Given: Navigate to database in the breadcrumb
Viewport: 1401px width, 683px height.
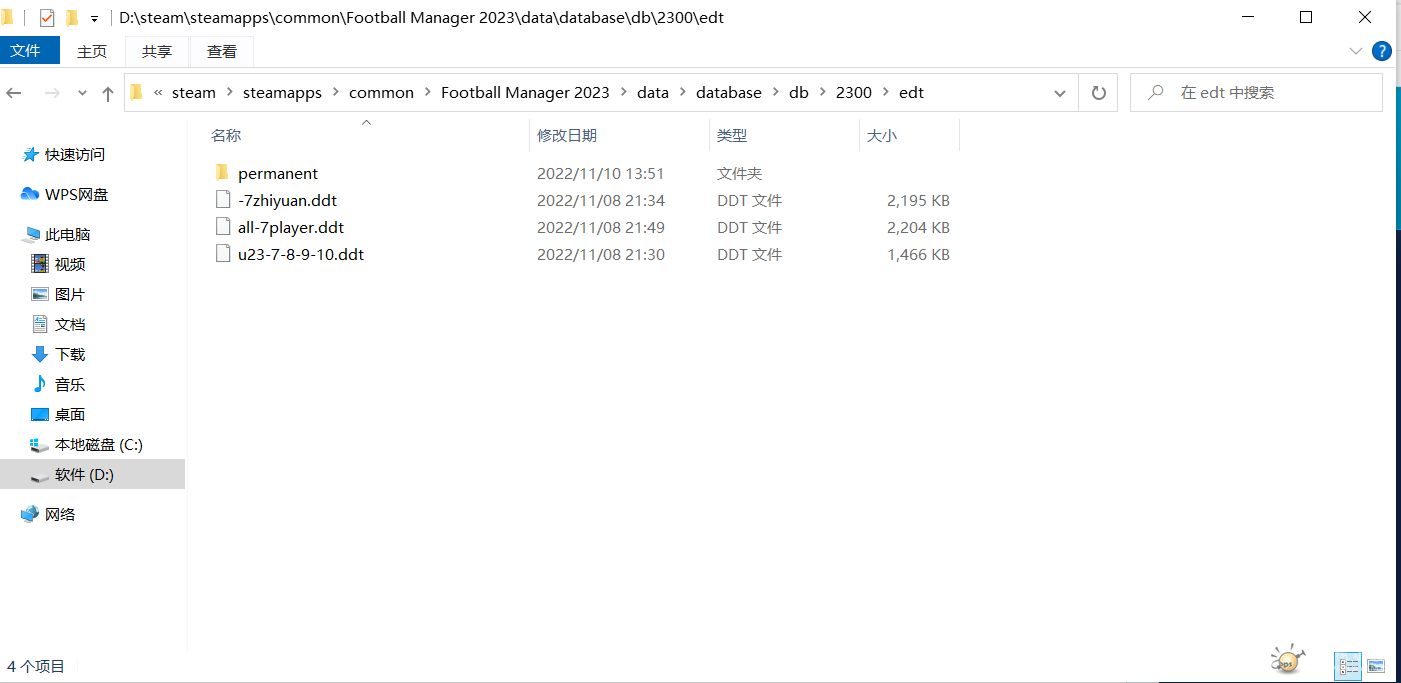Looking at the screenshot, I should click(x=729, y=92).
